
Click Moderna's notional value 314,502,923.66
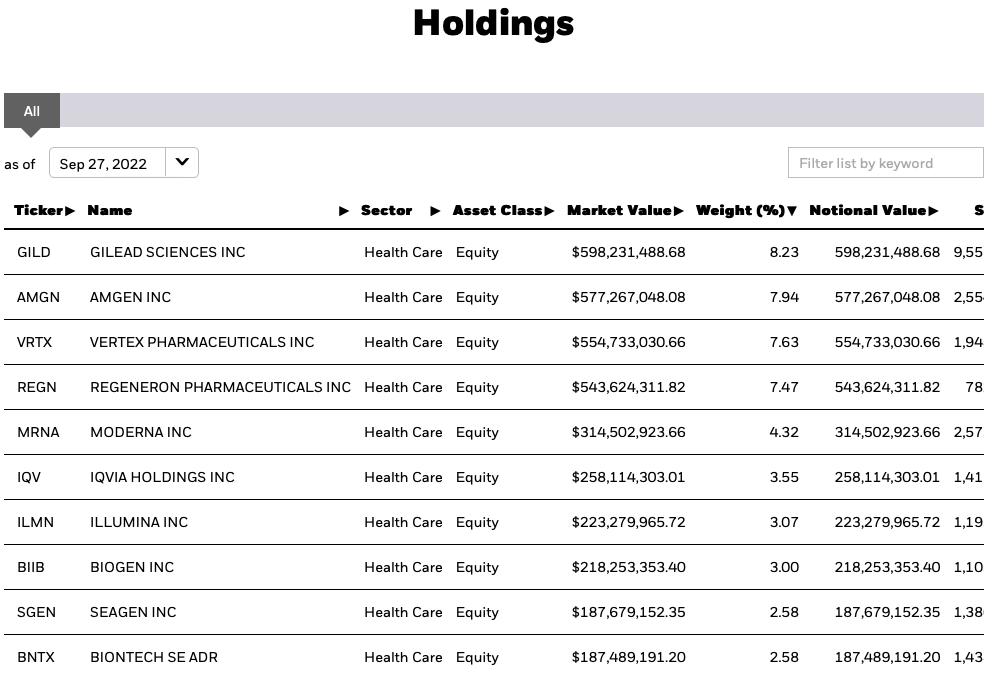[x=887, y=432]
